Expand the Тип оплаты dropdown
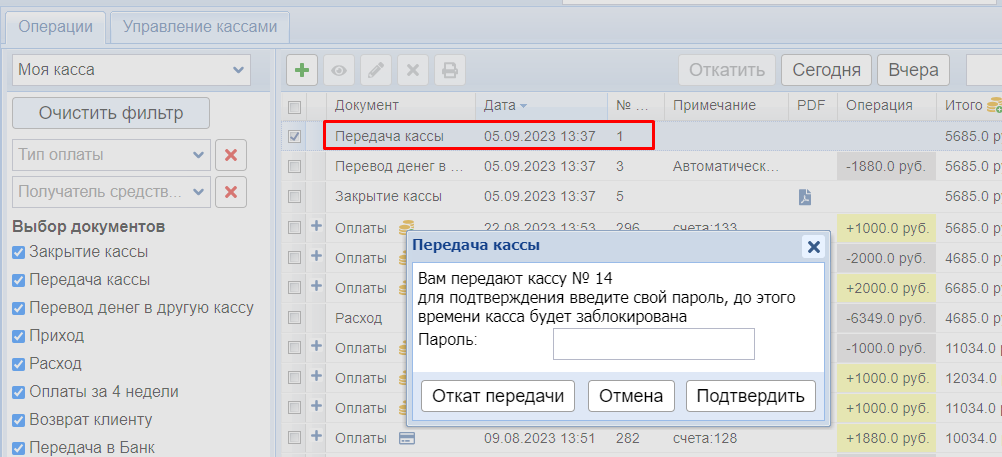 click(x=111, y=155)
